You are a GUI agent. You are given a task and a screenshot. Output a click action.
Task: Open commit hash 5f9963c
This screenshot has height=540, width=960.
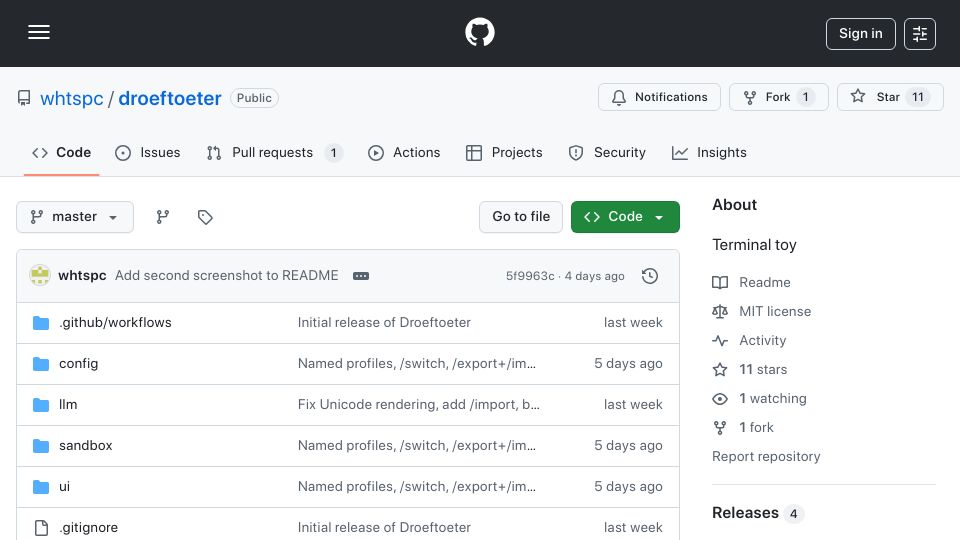(530, 276)
